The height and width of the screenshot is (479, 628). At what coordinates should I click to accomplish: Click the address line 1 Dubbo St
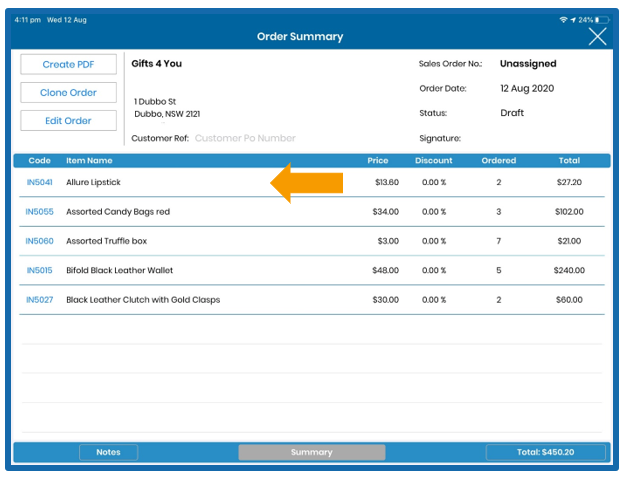155,102
